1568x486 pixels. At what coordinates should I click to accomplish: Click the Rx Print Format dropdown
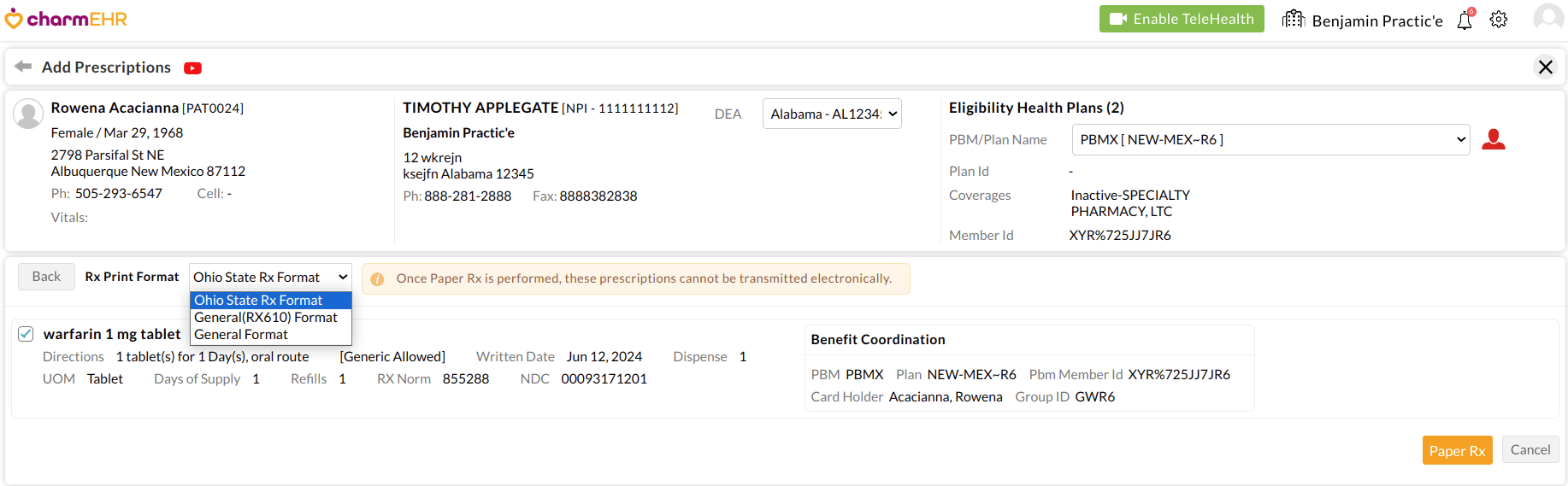click(x=270, y=277)
